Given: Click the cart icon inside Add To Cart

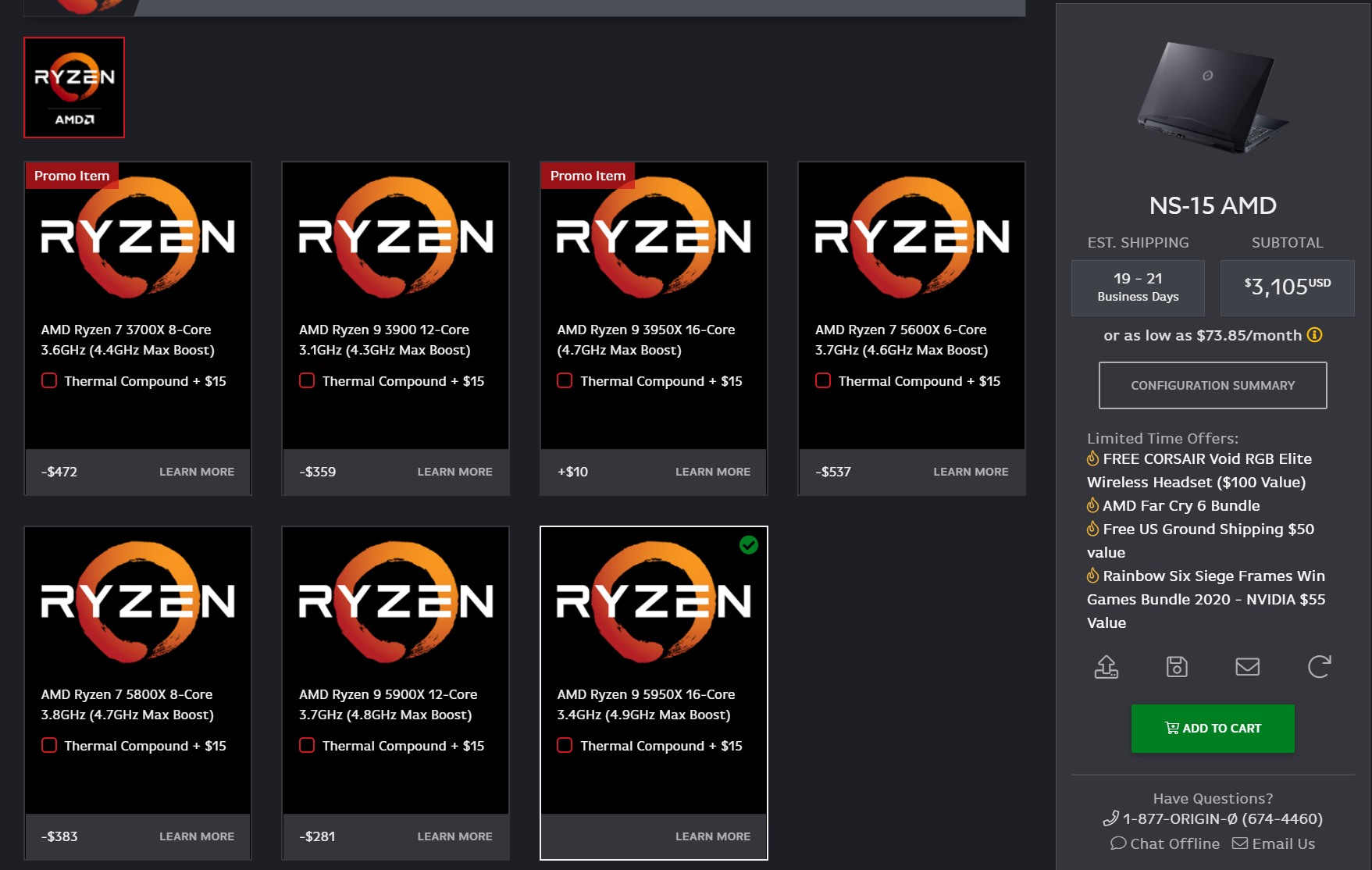Looking at the screenshot, I should (x=1171, y=727).
